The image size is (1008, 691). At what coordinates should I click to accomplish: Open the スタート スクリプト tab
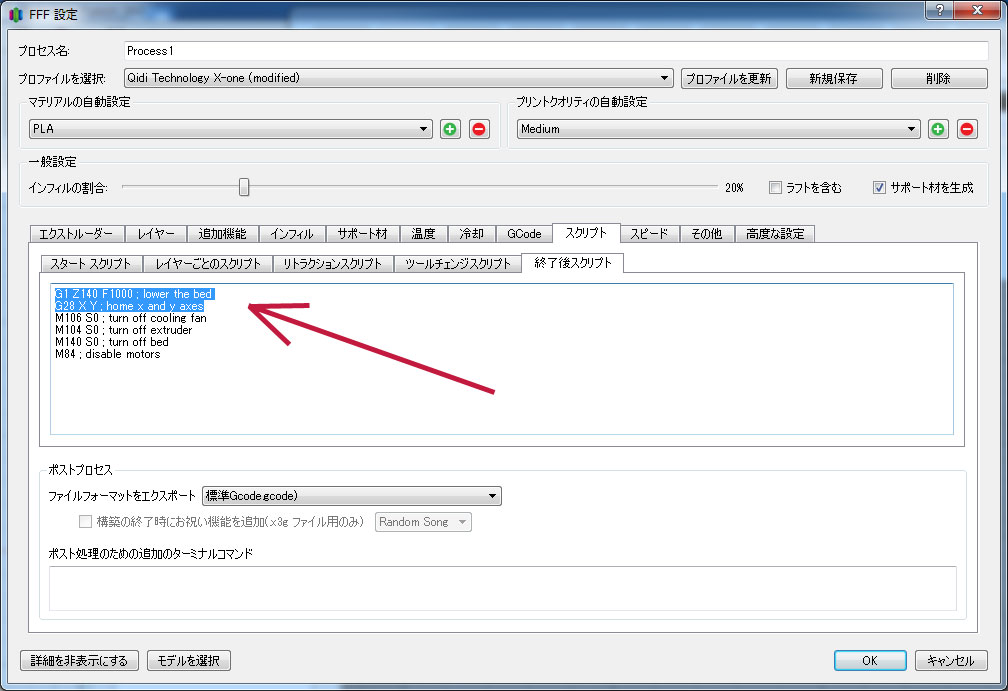coord(91,264)
